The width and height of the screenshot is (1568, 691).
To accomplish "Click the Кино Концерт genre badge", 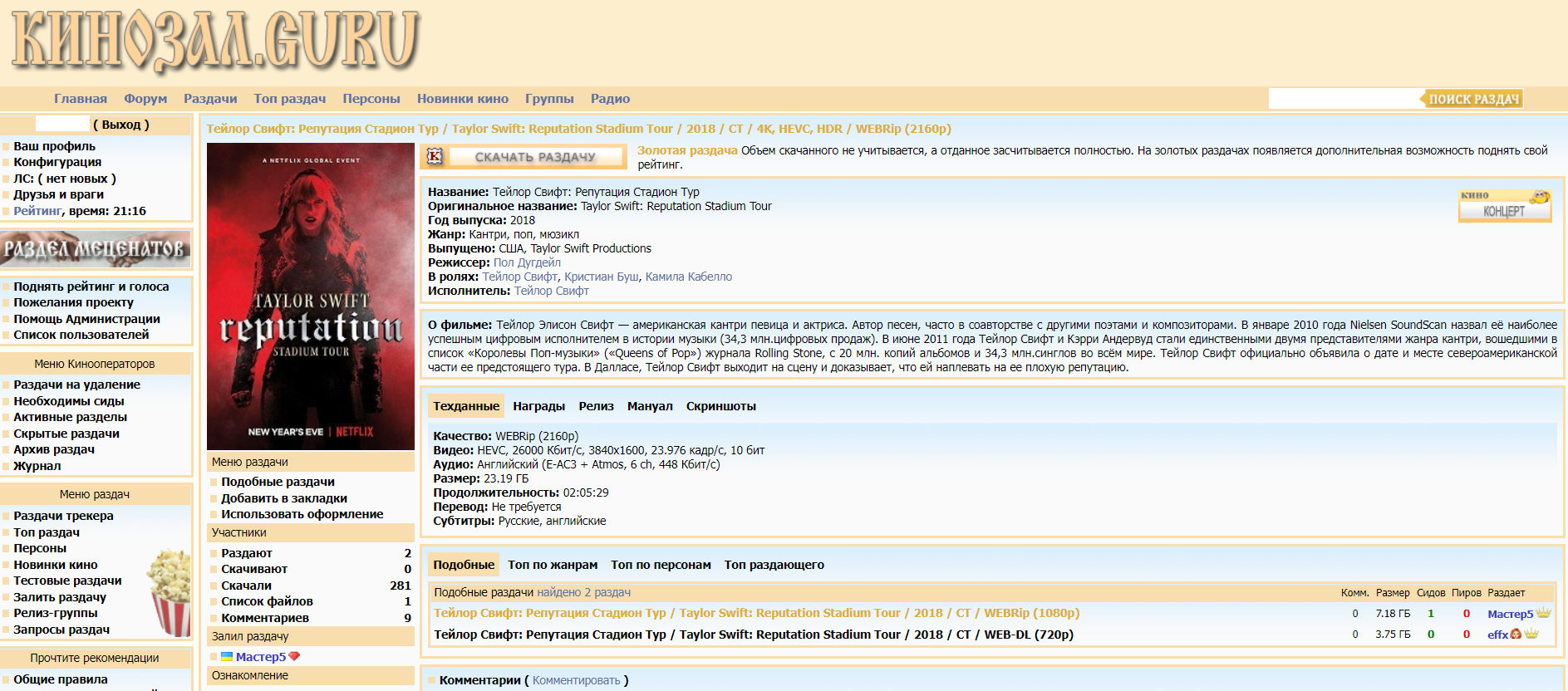I will [x=1504, y=205].
